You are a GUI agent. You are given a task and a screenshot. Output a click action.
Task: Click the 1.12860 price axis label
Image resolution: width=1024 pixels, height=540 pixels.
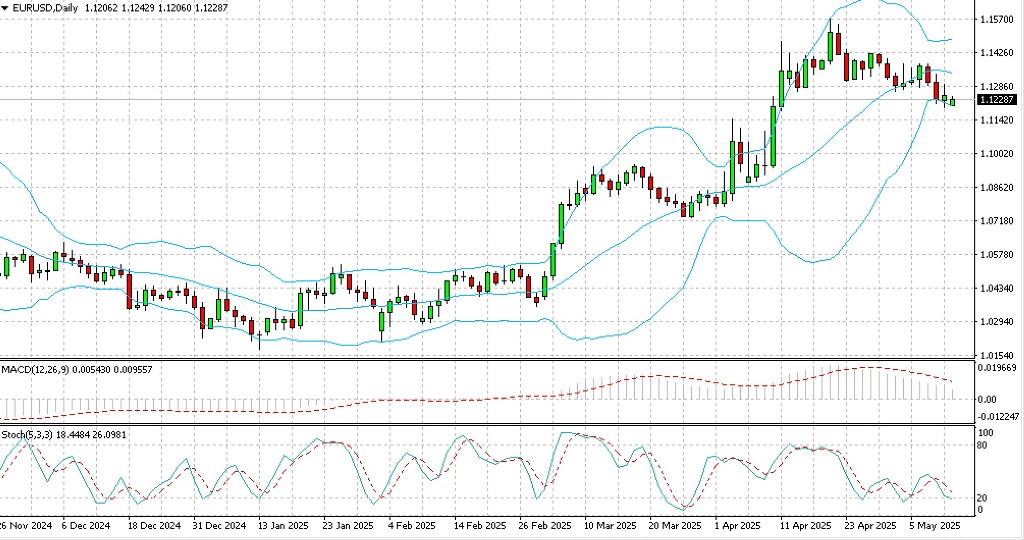tap(997, 86)
